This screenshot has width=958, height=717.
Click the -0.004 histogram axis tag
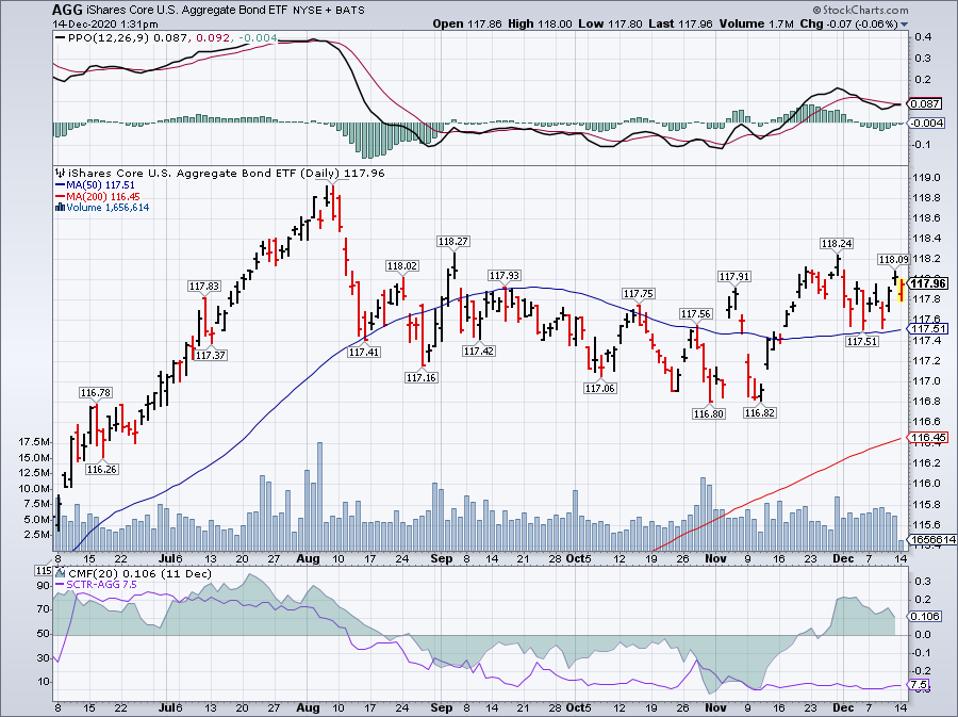927,123
